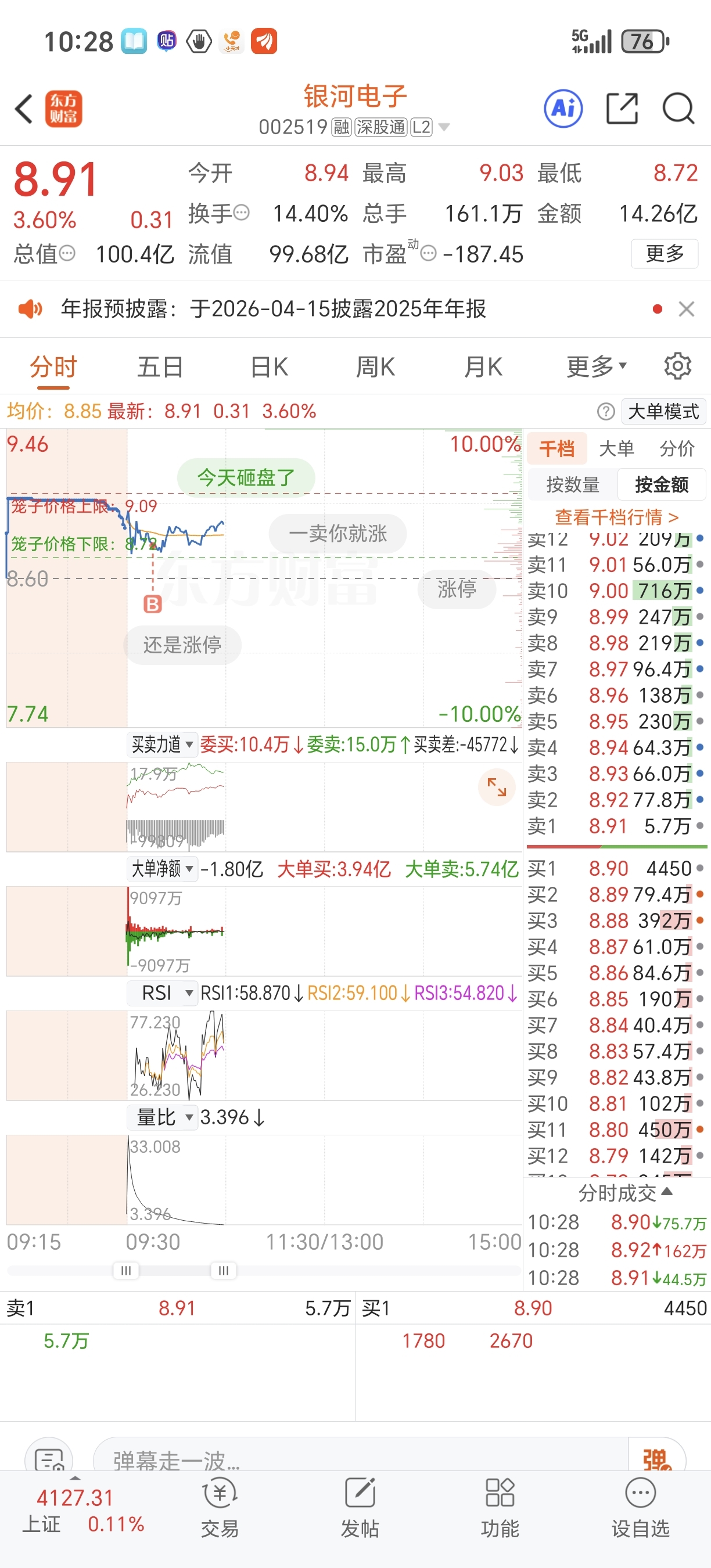Select 千档 order book tab
This screenshot has width=711, height=1568.
coord(556,448)
